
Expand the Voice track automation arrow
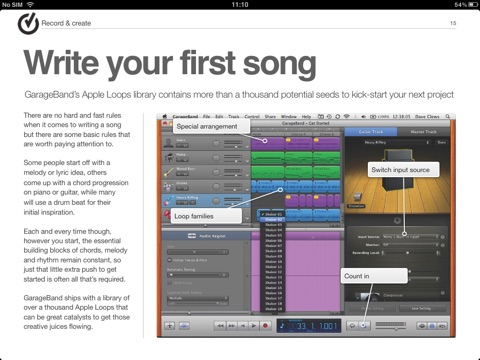(247, 147)
